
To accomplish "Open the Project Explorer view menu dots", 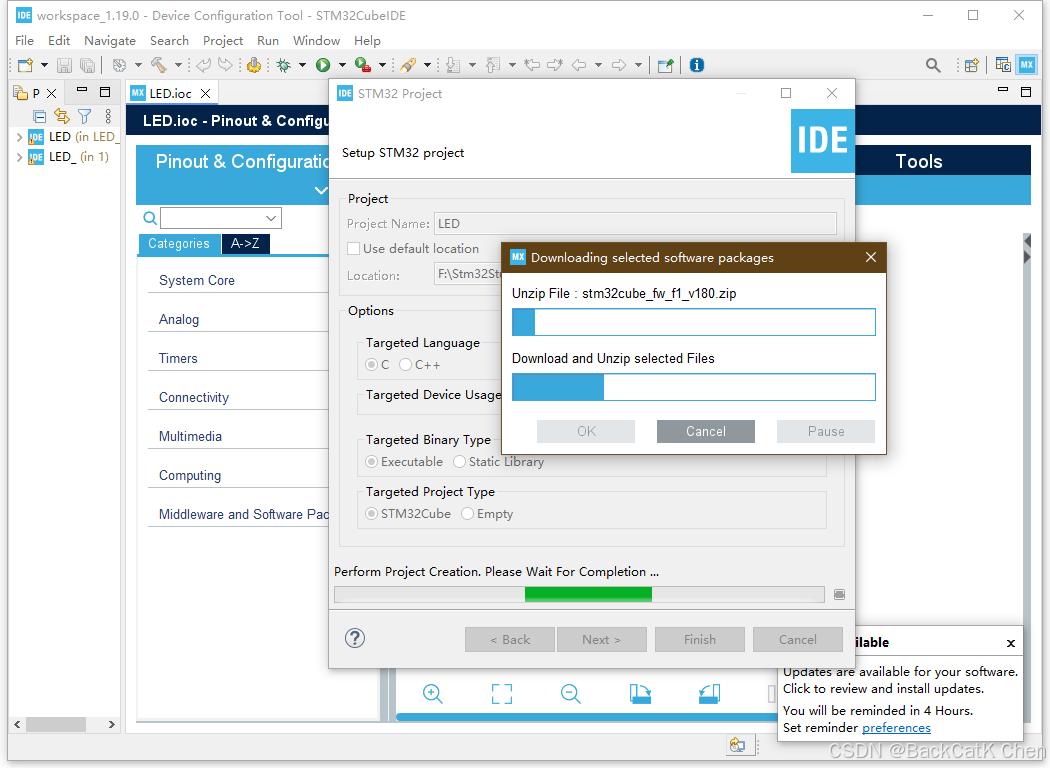I will pos(108,117).
